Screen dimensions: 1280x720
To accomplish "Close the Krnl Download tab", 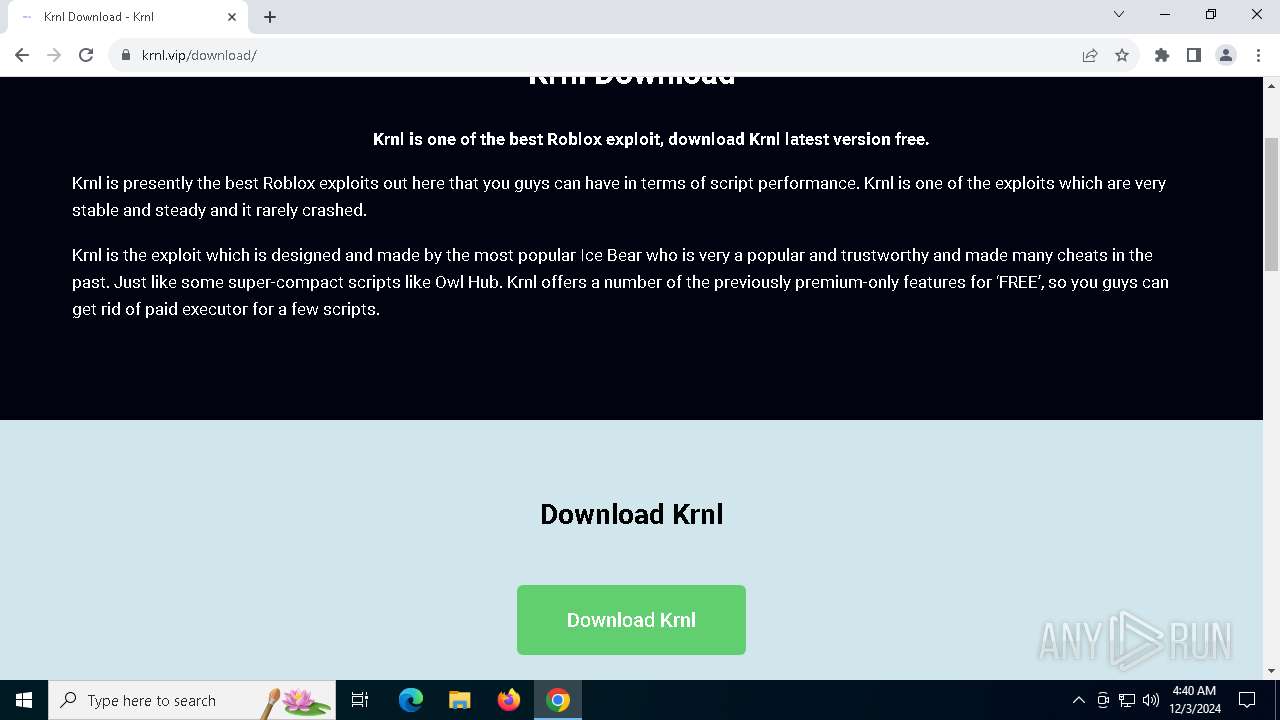I will [x=232, y=17].
